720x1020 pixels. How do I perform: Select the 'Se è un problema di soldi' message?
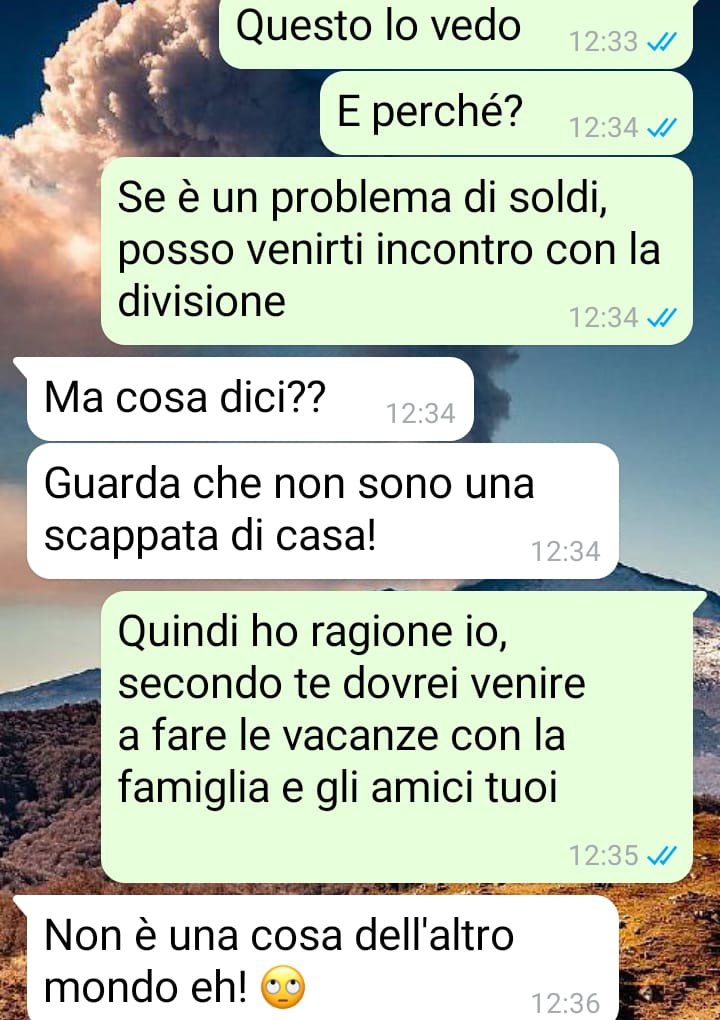397,251
